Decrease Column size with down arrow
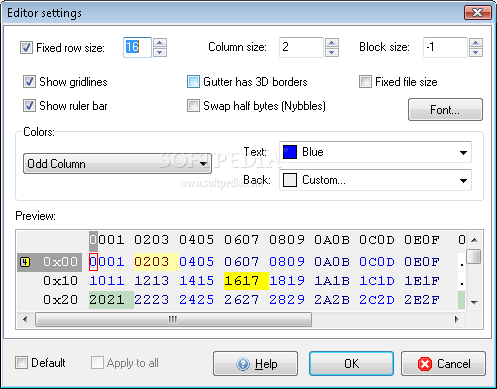The image size is (497, 389). 332,52
